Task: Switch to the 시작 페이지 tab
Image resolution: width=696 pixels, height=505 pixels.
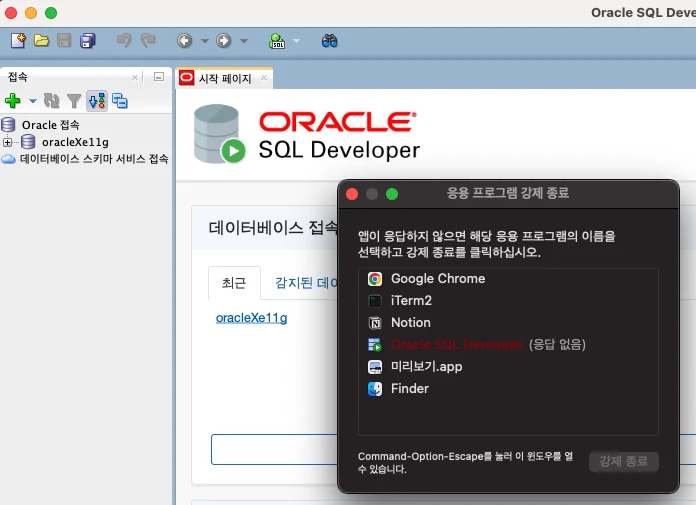Action: (225, 79)
